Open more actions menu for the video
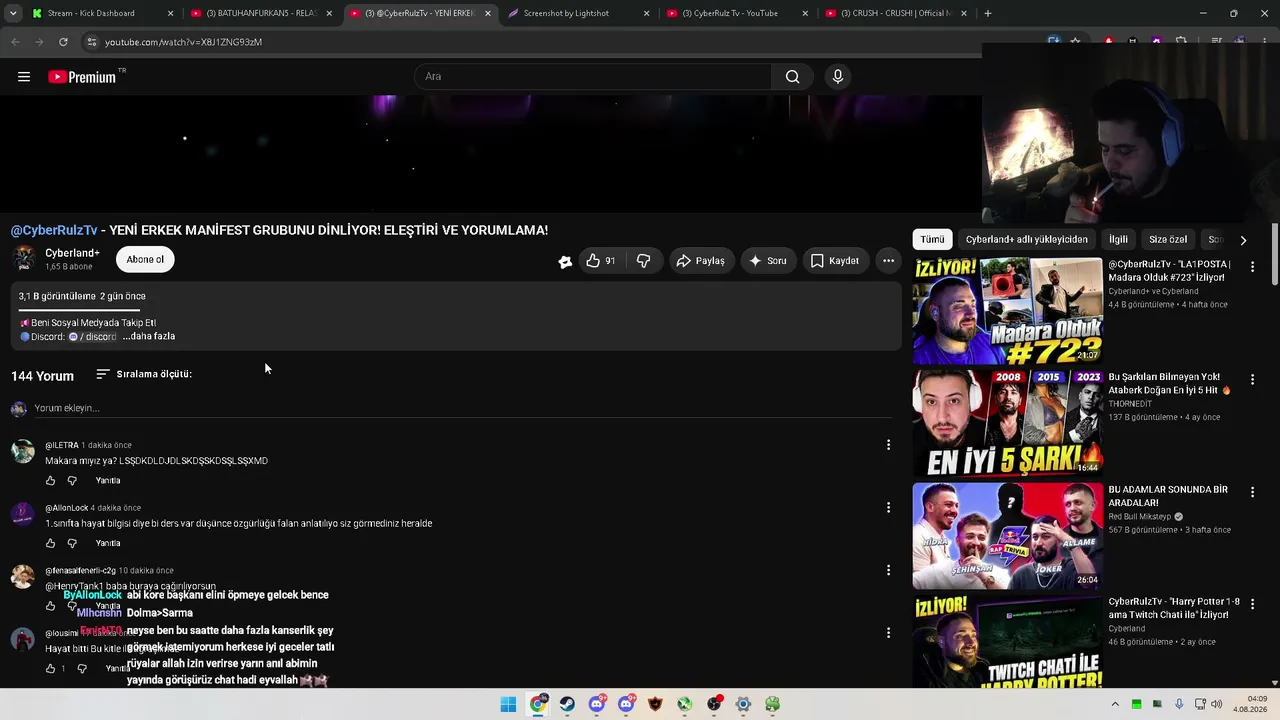The image size is (1280, 720). 888,261
